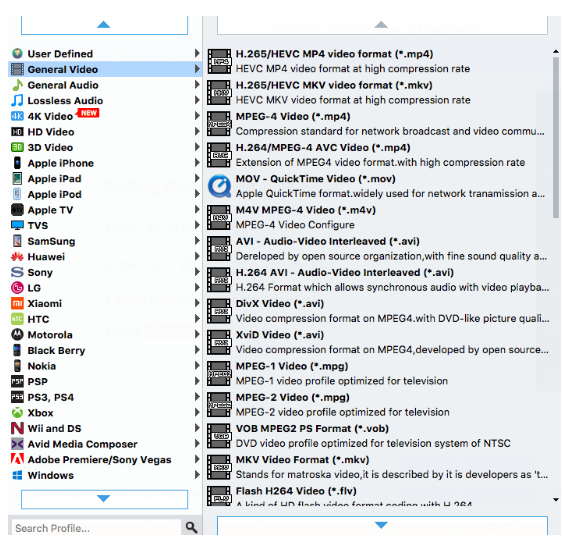Expand the PS3, PS4 submenu arrow
563x539 pixels.
click(x=197, y=397)
